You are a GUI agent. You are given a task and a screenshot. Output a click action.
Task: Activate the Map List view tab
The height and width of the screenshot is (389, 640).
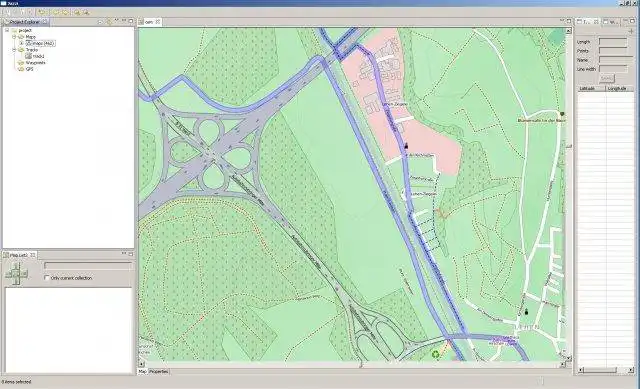(x=18, y=255)
